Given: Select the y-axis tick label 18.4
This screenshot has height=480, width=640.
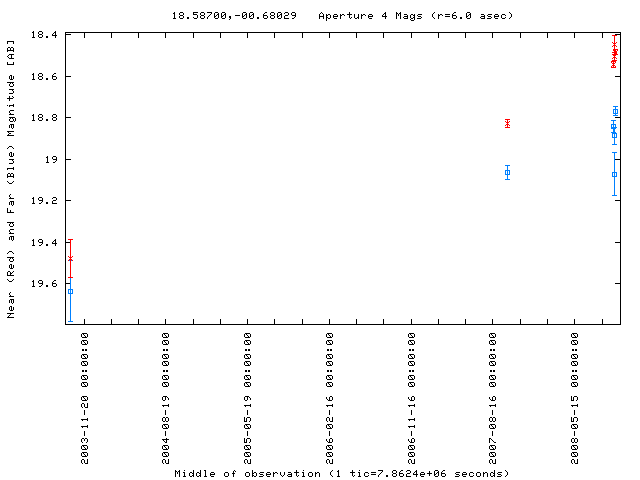Looking at the screenshot, I should coord(44,35).
